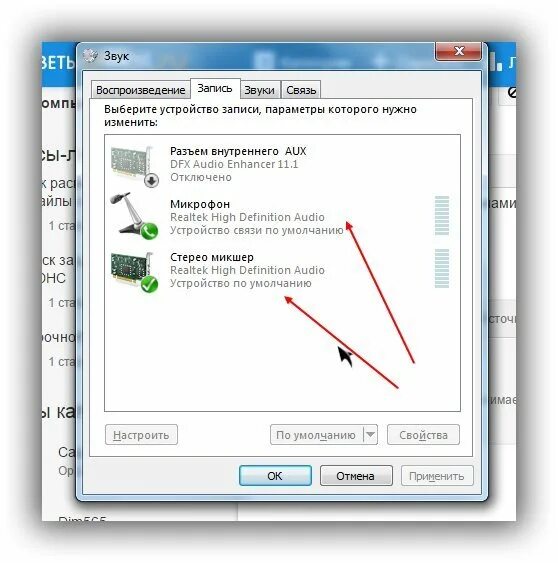Click the microphone device icon

[134, 216]
